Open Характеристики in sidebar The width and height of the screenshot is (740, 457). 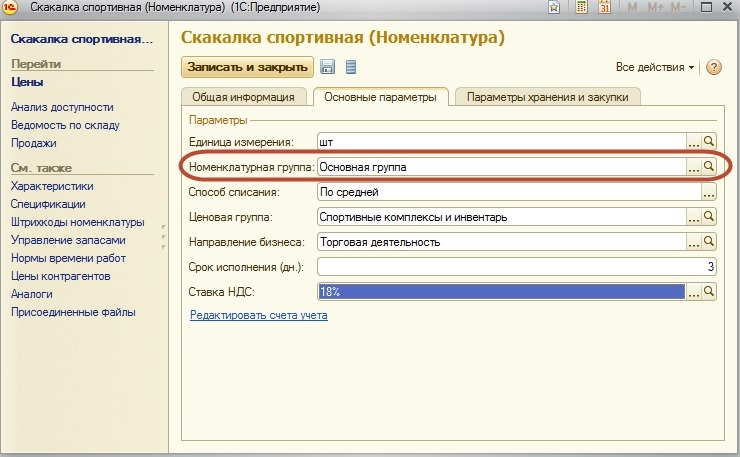[x=52, y=186]
